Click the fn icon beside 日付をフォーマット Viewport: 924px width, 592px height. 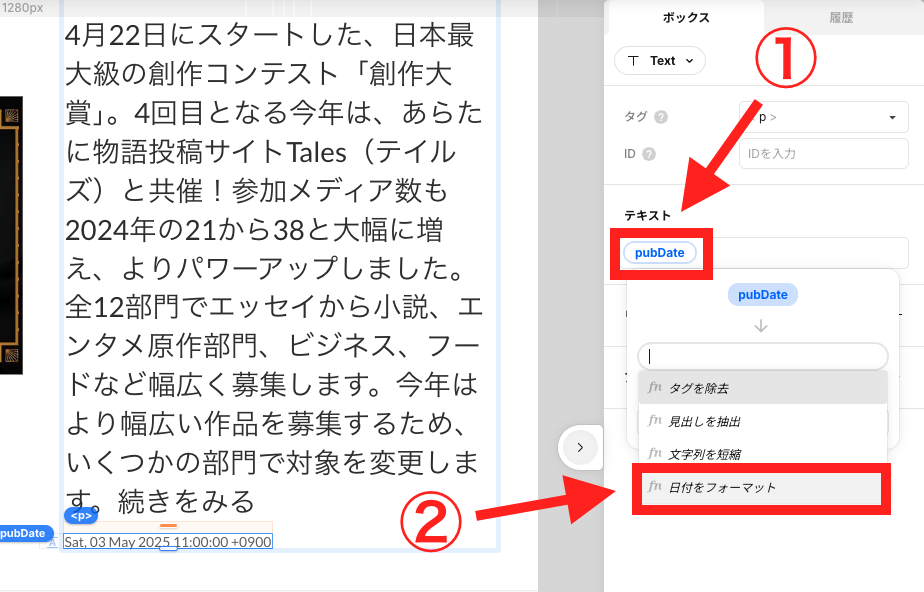coord(655,487)
